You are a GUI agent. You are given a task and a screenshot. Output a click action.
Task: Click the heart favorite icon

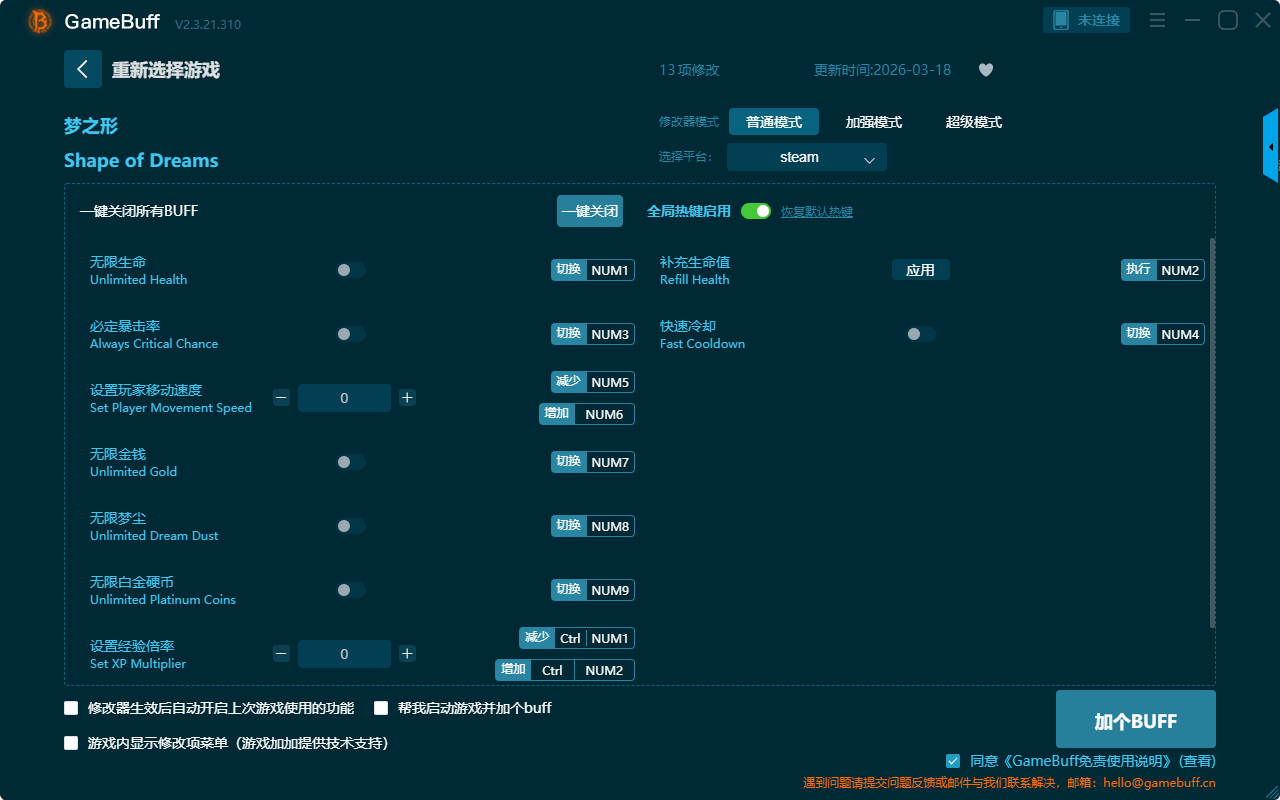985,70
